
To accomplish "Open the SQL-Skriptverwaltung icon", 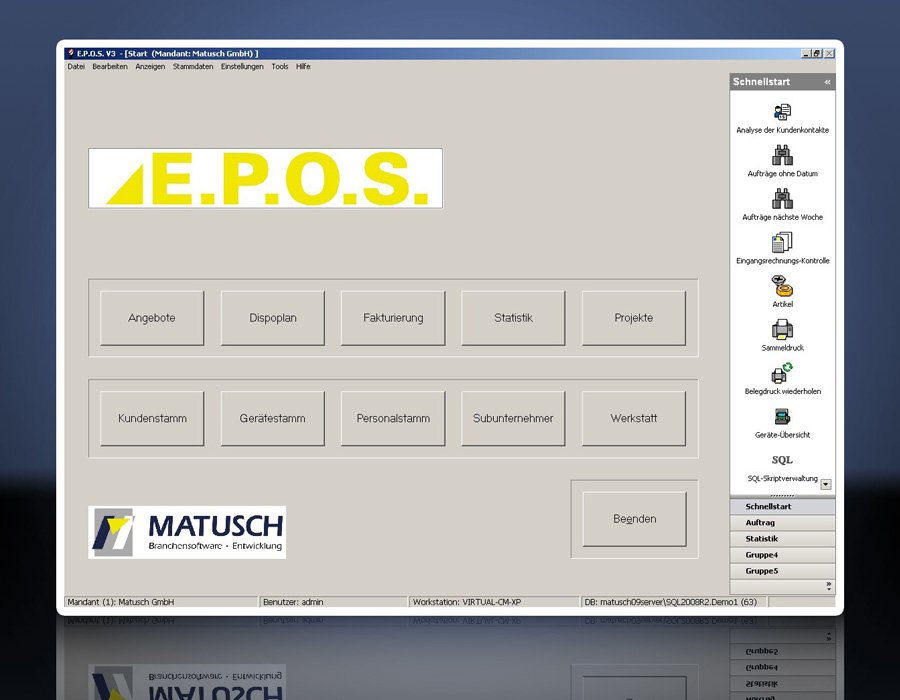I will click(x=782, y=460).
